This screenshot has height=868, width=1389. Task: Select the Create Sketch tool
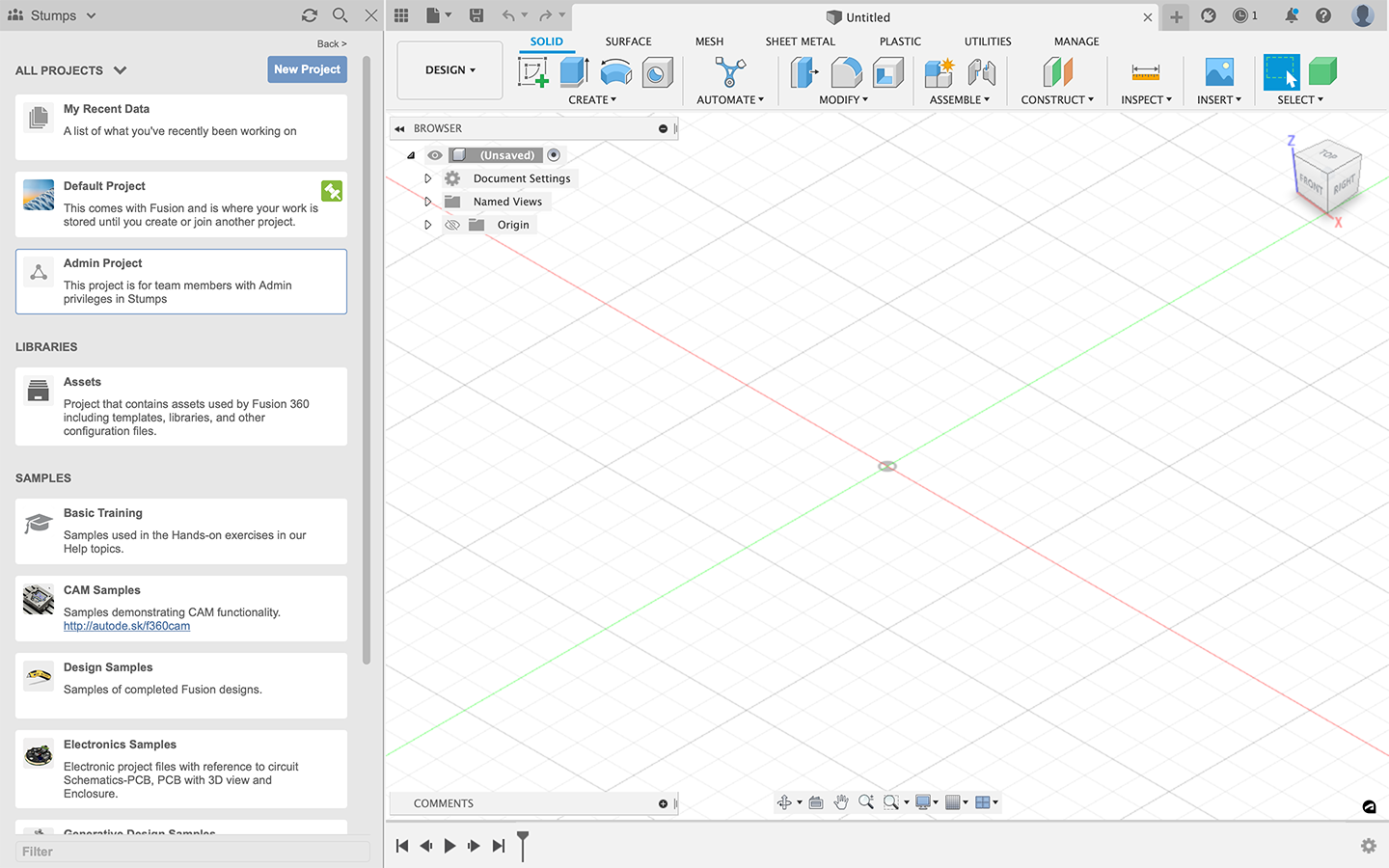533,72
